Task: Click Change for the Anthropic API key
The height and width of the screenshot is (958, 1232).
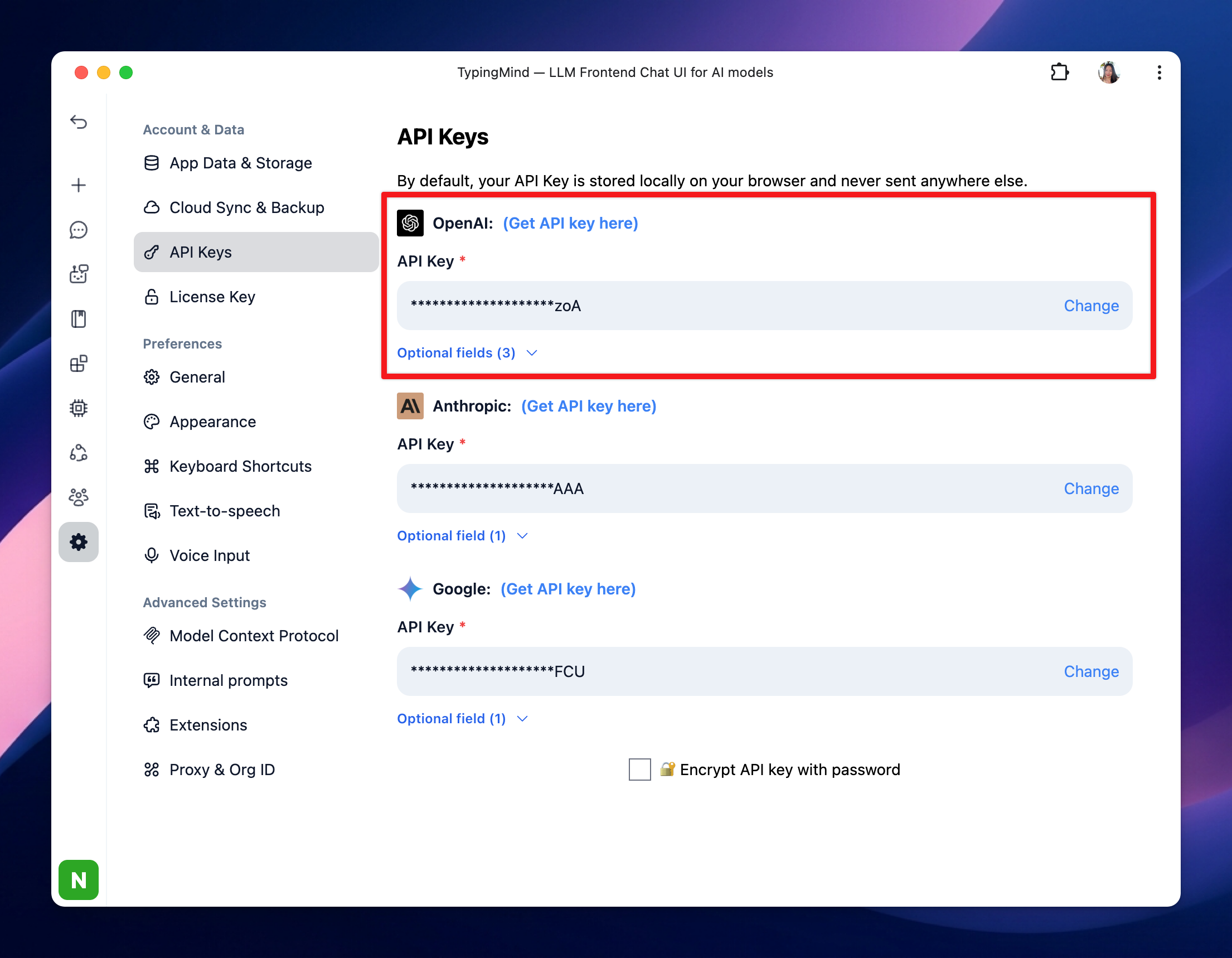Action: tap(1091, 488)
